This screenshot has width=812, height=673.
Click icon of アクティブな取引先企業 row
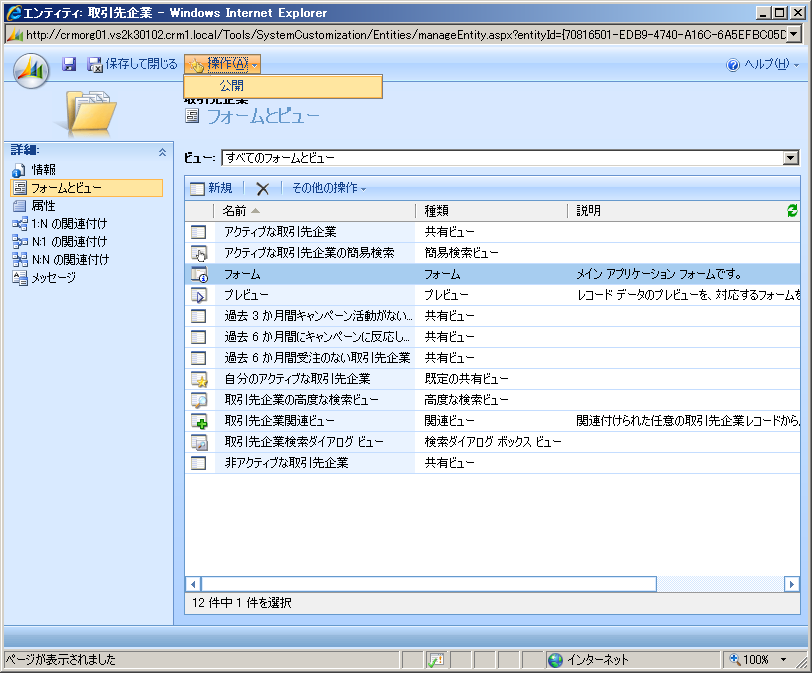tap(198, 232)
